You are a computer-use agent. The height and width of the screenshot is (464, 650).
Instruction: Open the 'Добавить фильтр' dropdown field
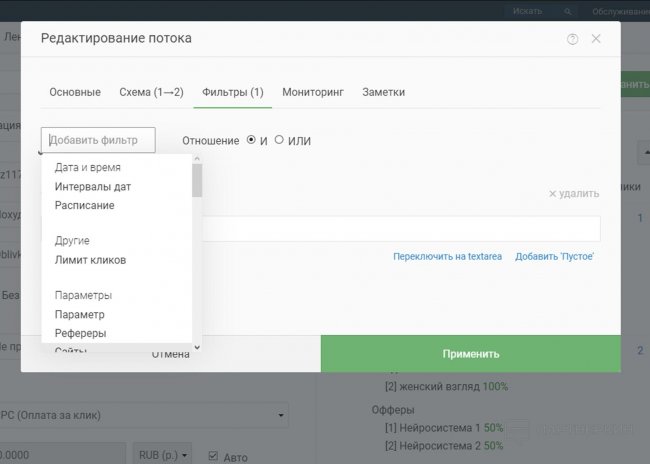pos(98,140)
